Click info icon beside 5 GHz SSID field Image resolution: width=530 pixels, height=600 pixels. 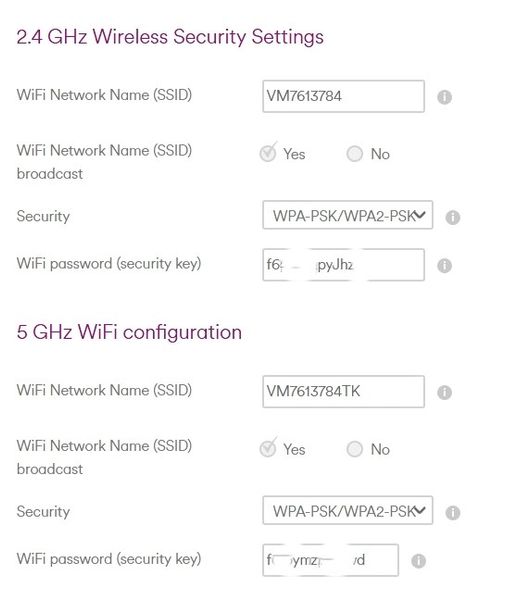point(444,392)
